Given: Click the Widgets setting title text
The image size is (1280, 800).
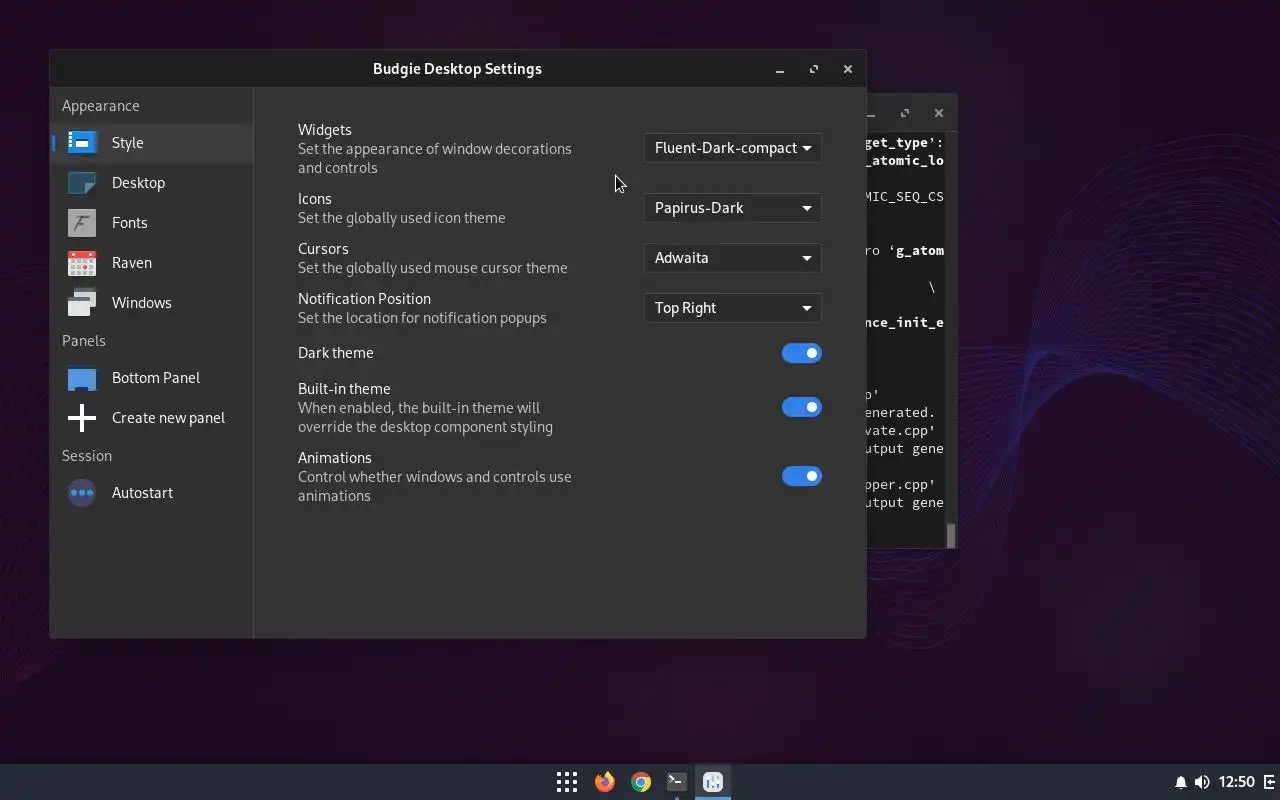Looking at the screenshot, I should (x=325, y=130).
